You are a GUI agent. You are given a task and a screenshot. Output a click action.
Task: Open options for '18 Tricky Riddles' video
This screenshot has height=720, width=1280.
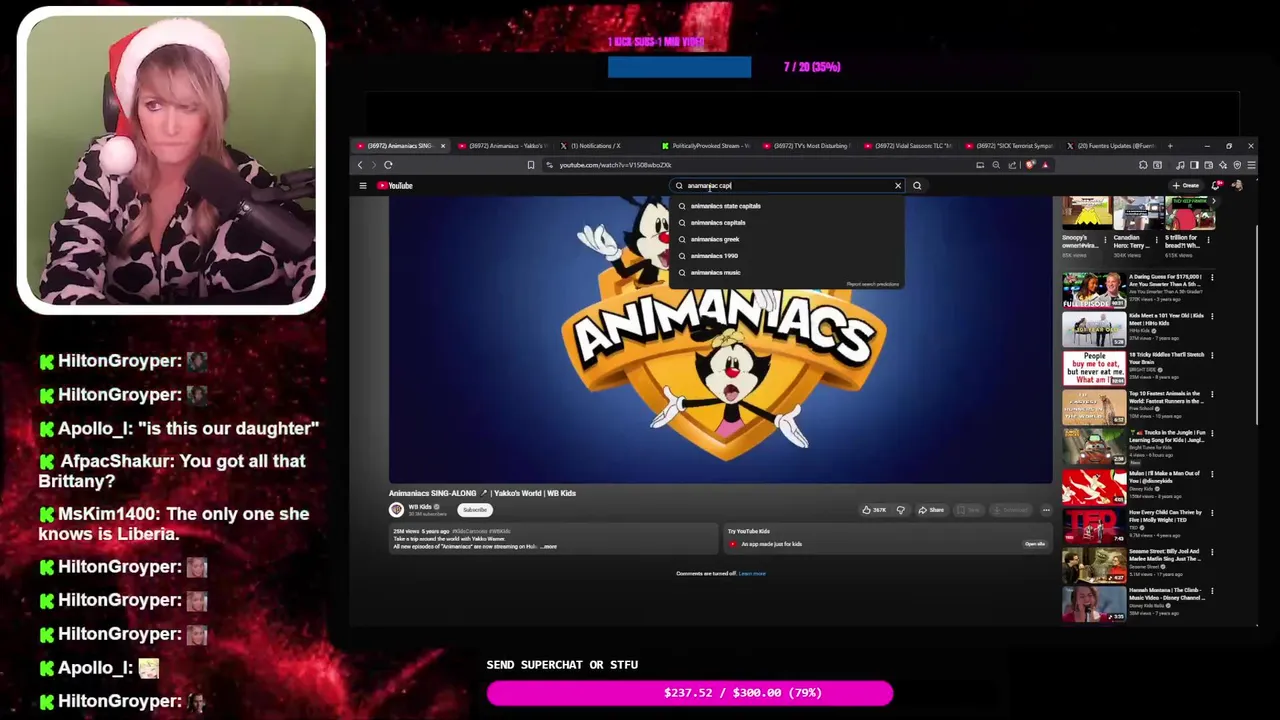[1212, 356]
